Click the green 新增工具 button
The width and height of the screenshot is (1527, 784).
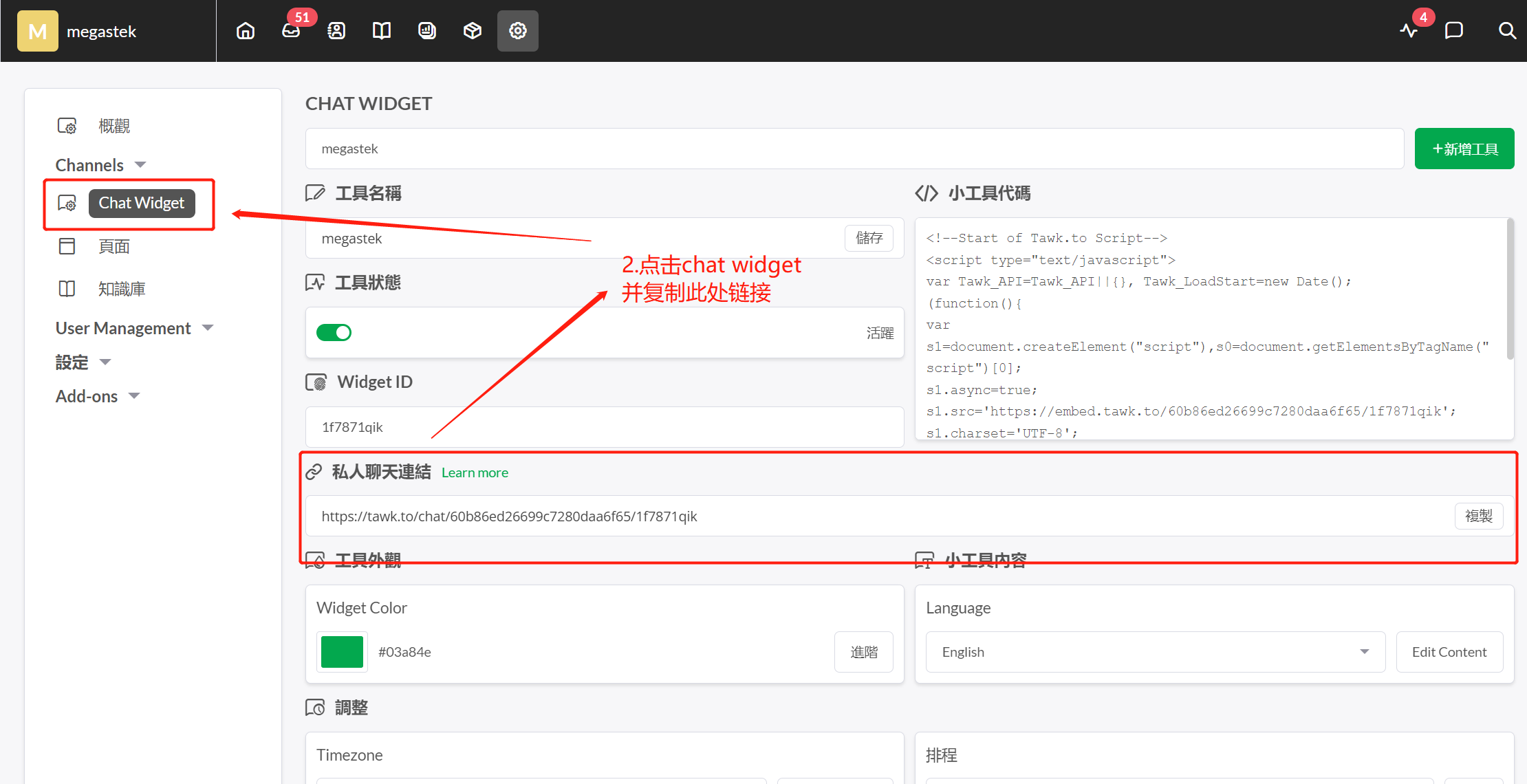pos(1464,149)
